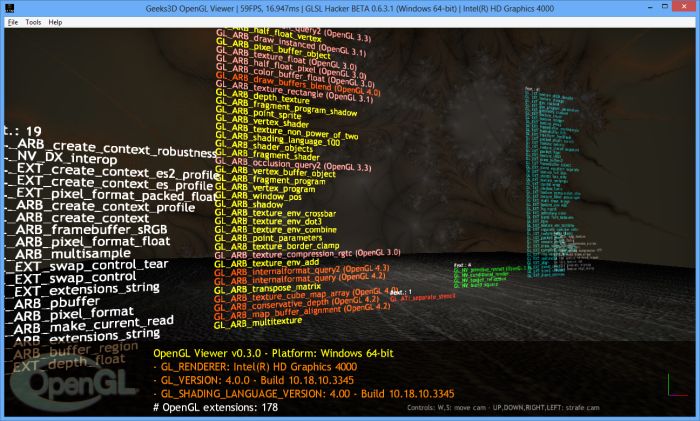The height and width of the screenshot is (421, 700).
Task: Click the "Controls: W,S: move cam" hint
Action: pyautogui.click(x=503, y=408)
